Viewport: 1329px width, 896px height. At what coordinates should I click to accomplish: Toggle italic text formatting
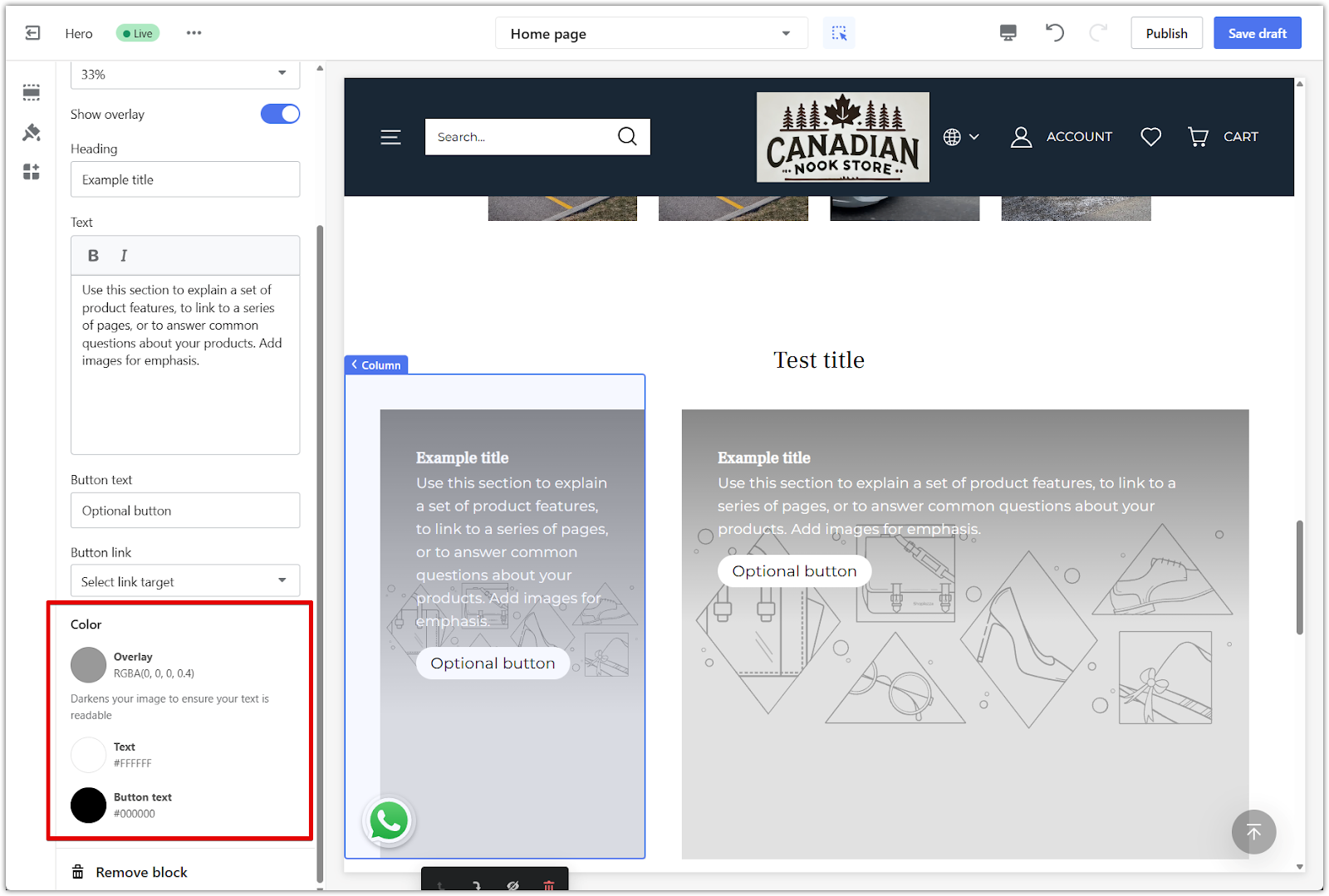124,256
